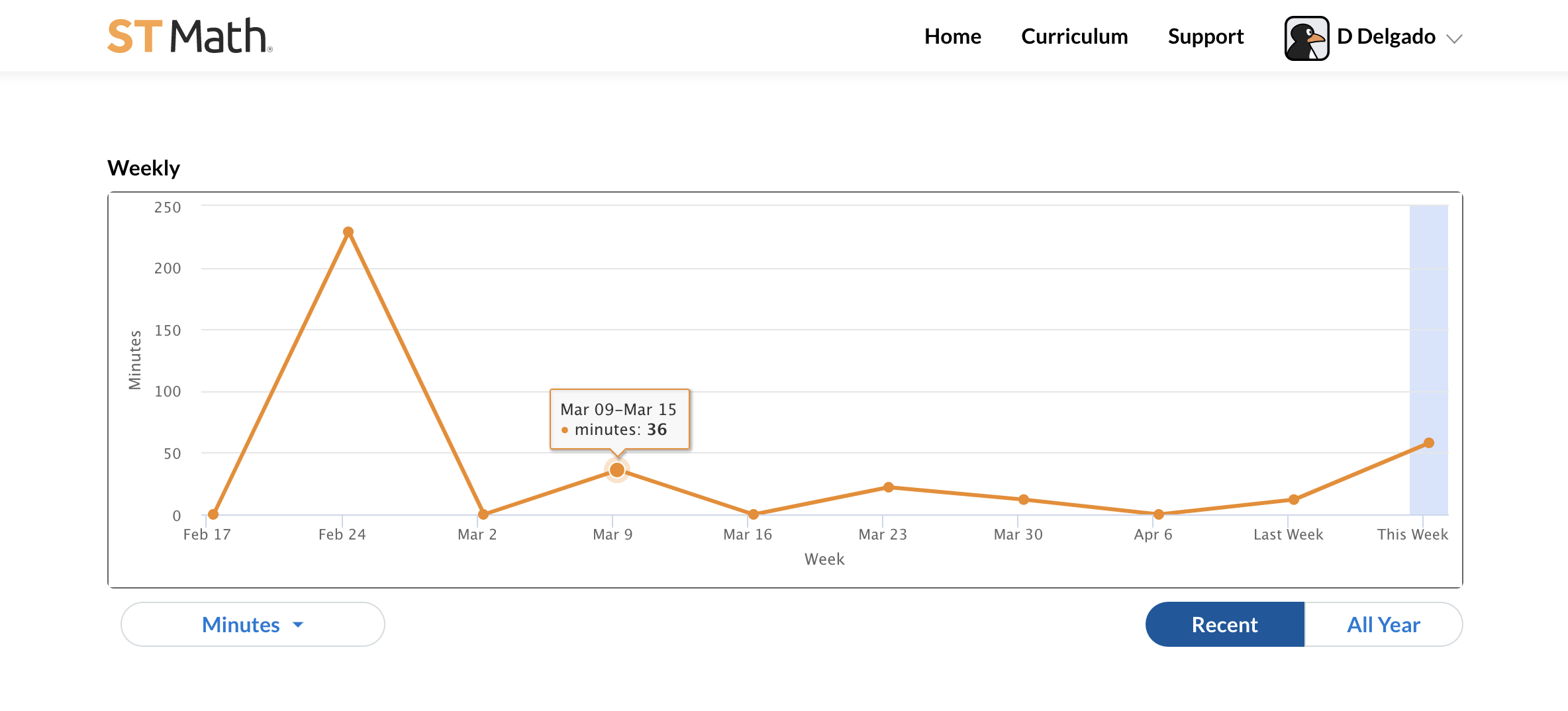Click the Feb 24 peak data point
The height and width of the screenshot is (711, 1568).
(348, 232)
